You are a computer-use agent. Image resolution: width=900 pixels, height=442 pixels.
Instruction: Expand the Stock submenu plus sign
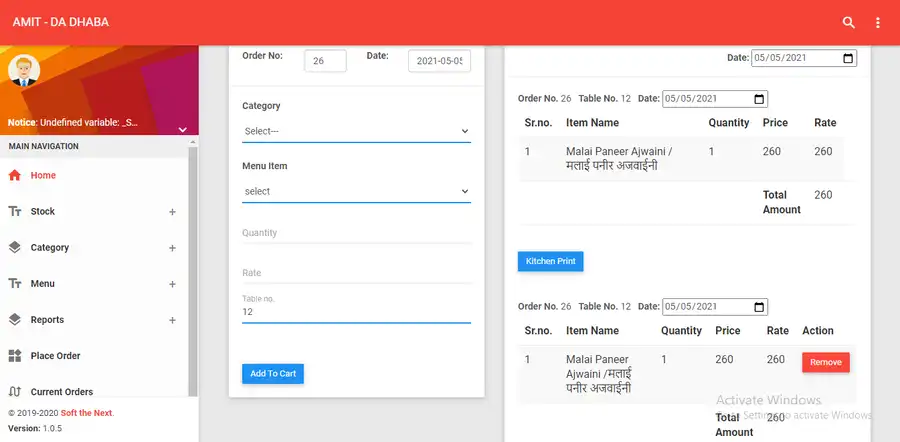(x=172, y=212)
